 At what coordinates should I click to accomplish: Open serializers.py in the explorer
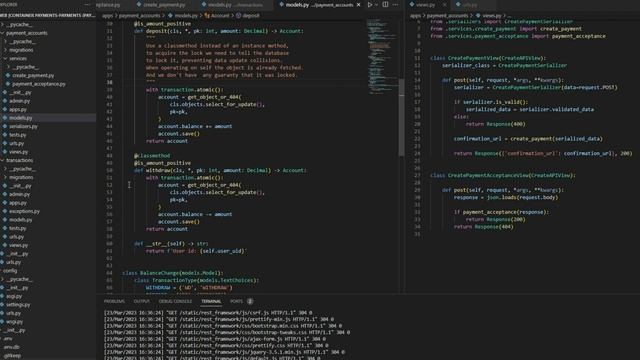23,127
